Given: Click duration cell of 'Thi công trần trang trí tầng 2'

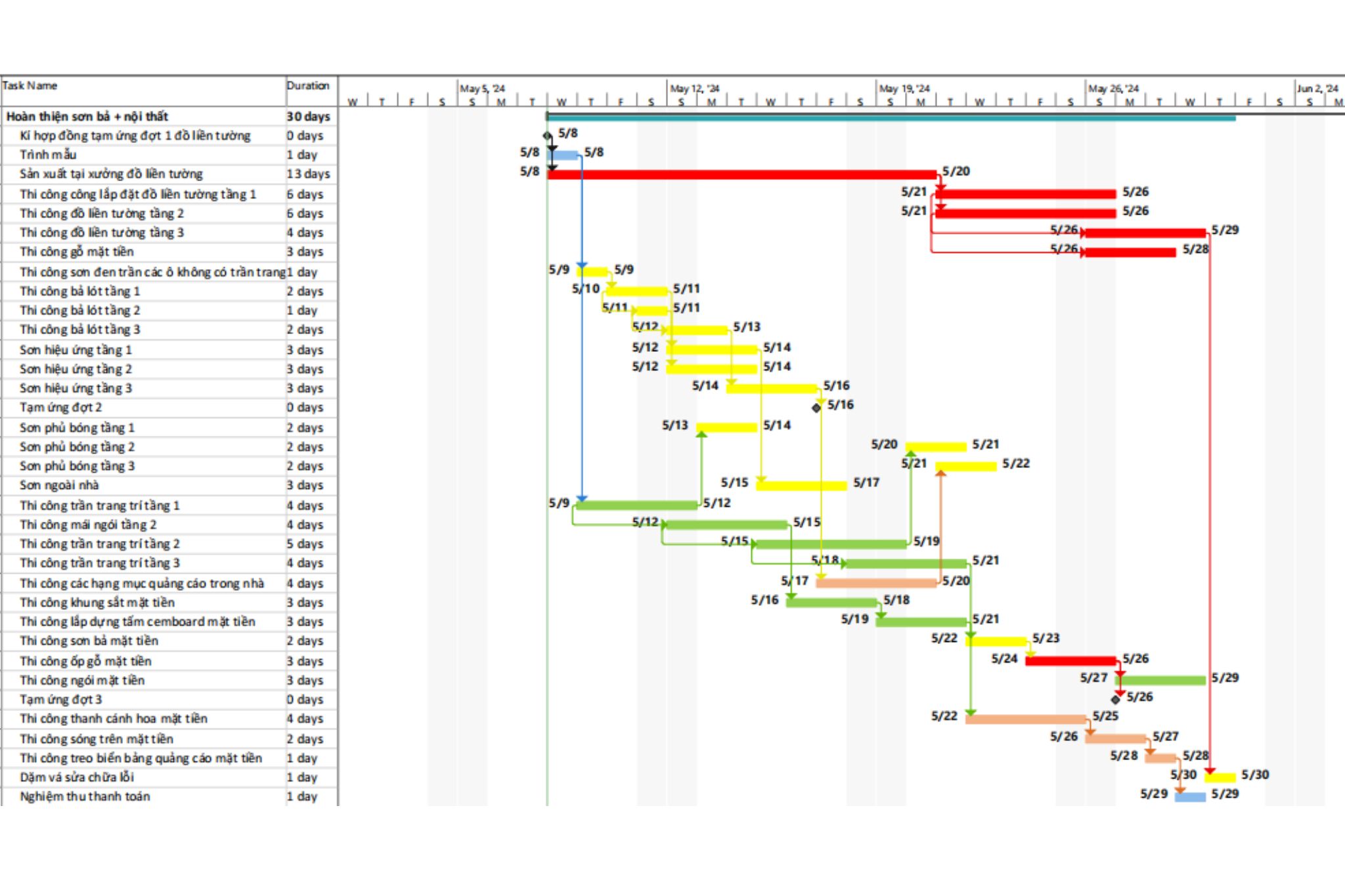Looking at the screenshot, I should tap(305, 544).
